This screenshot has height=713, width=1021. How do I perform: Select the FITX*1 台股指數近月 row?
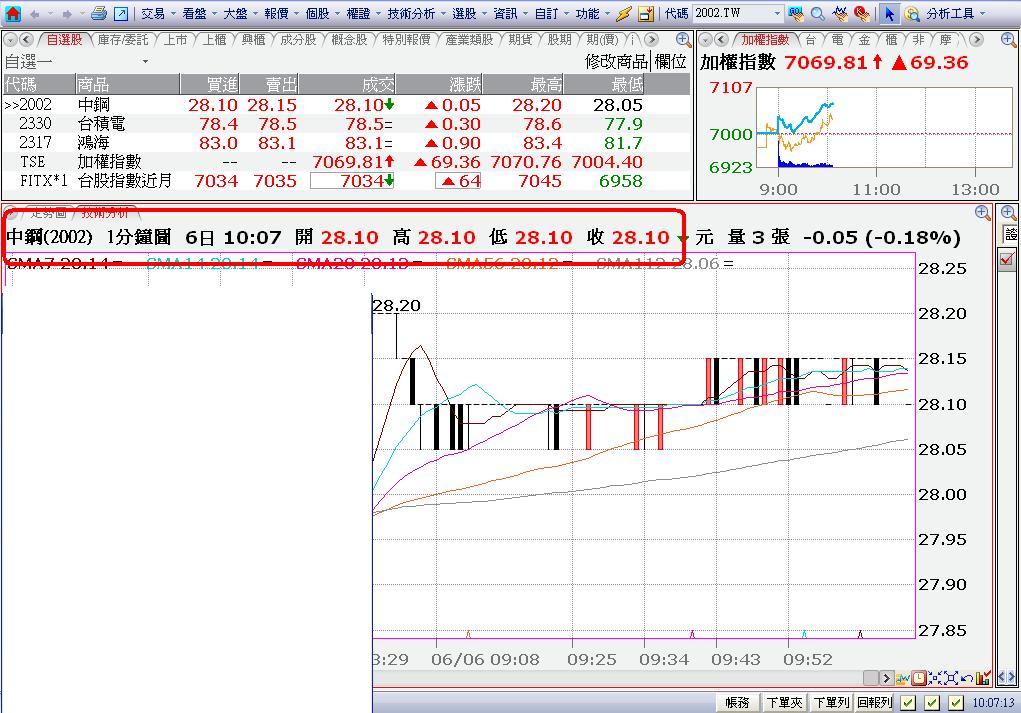(346, 180)
